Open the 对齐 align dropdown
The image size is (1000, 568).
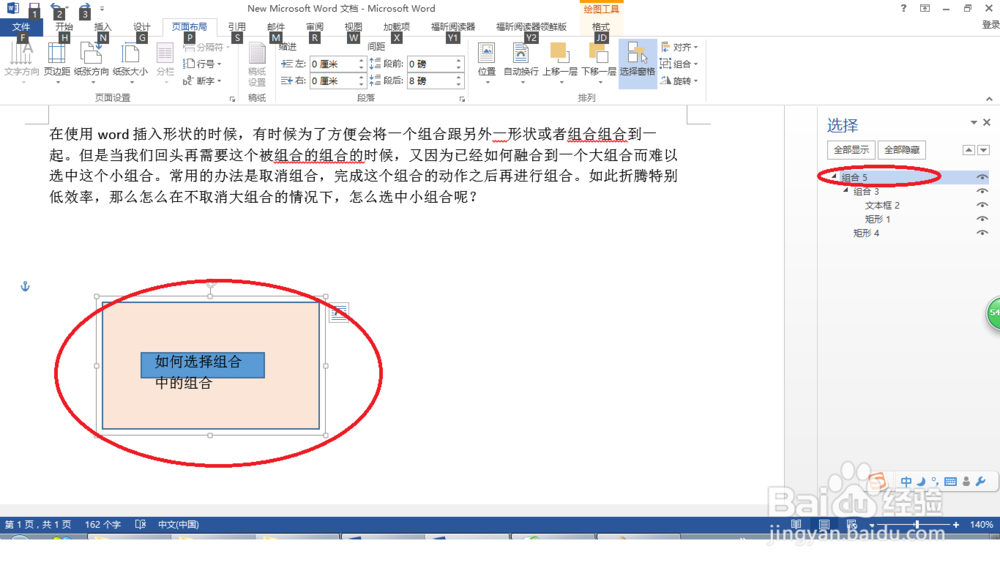click(679, 47)
